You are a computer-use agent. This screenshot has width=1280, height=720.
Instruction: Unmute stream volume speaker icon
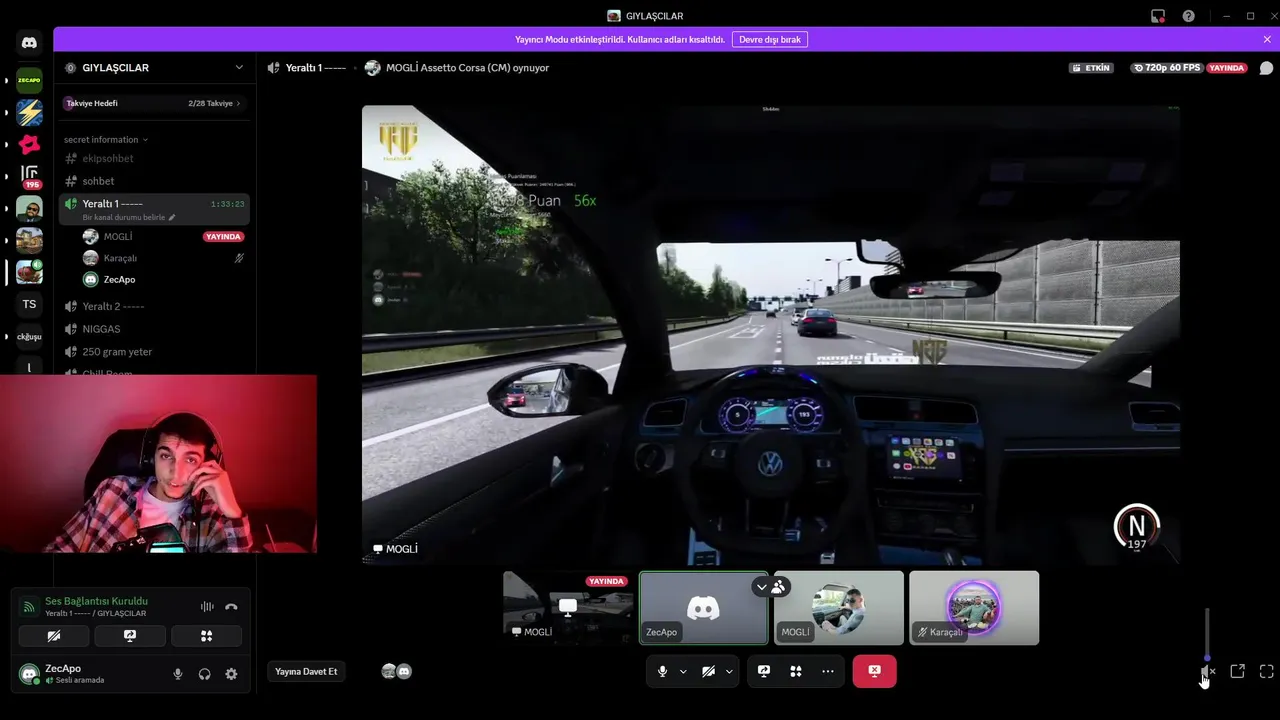tap(1207, 672)
